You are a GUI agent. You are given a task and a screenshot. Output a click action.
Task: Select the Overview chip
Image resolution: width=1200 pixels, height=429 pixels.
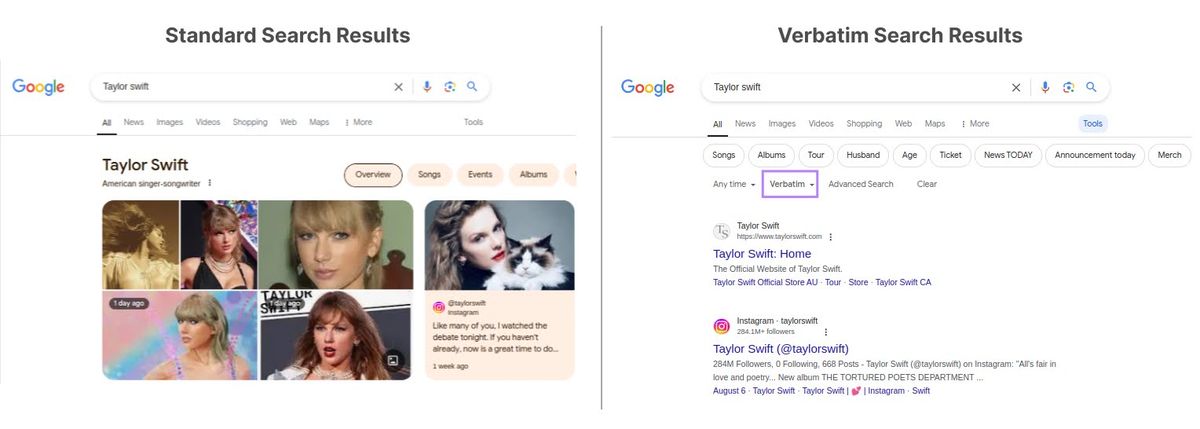[x=373, y=175]
